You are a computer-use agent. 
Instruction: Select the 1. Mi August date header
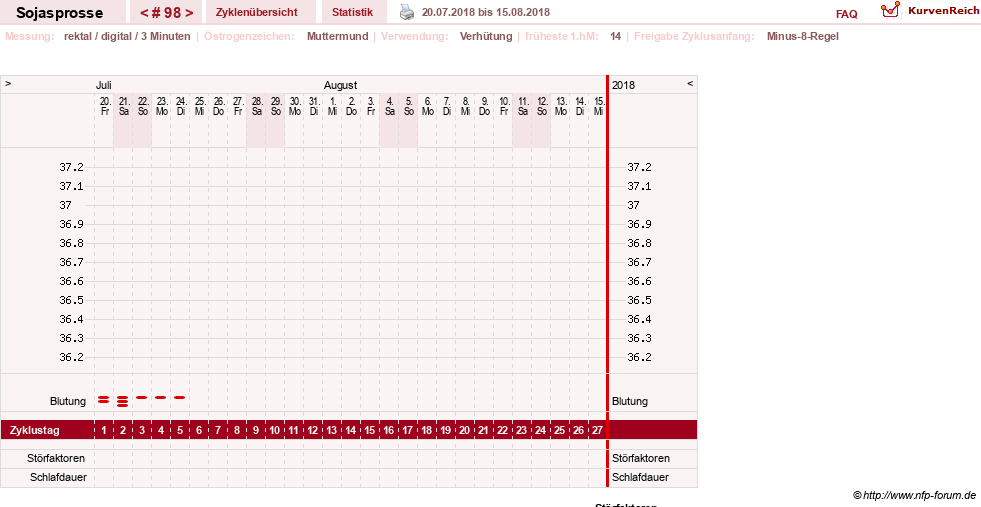[x=332, y=106]
